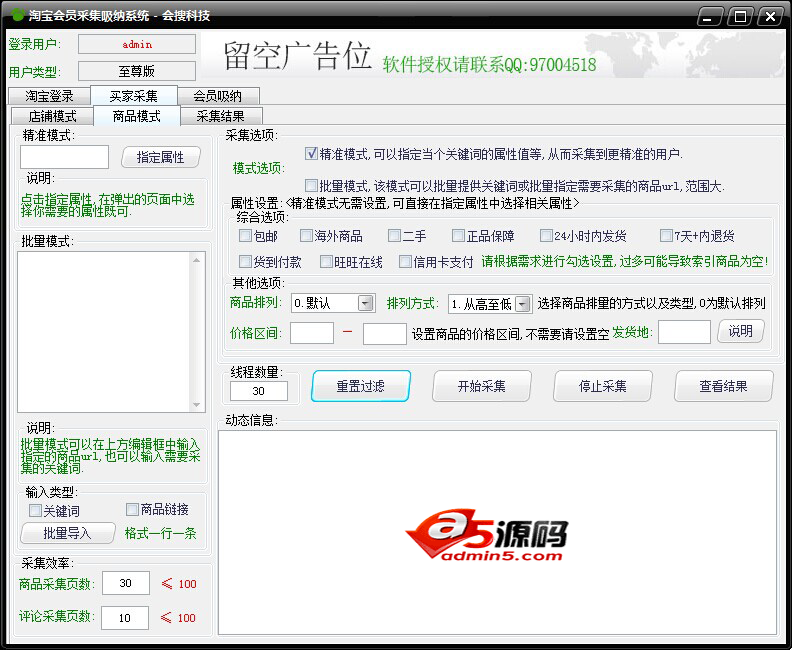
Task: Uncheck the 精准模式 mode option
Action: [311, 154]
